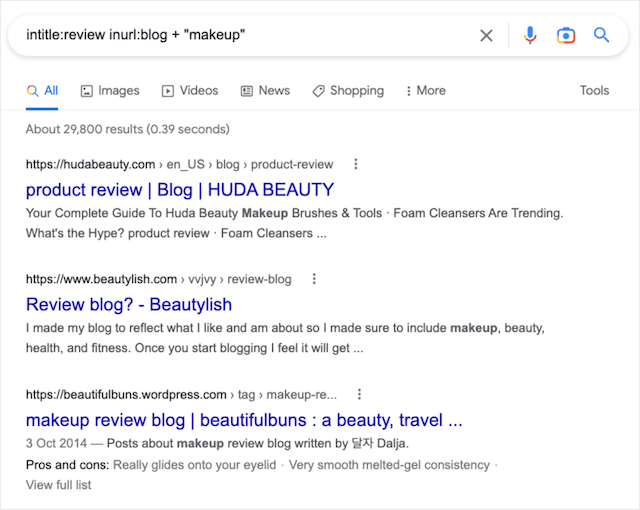Open 'makeup review blog | beautifulbuns' result
This screenshot has width=640, height=510.
[243, 419]
